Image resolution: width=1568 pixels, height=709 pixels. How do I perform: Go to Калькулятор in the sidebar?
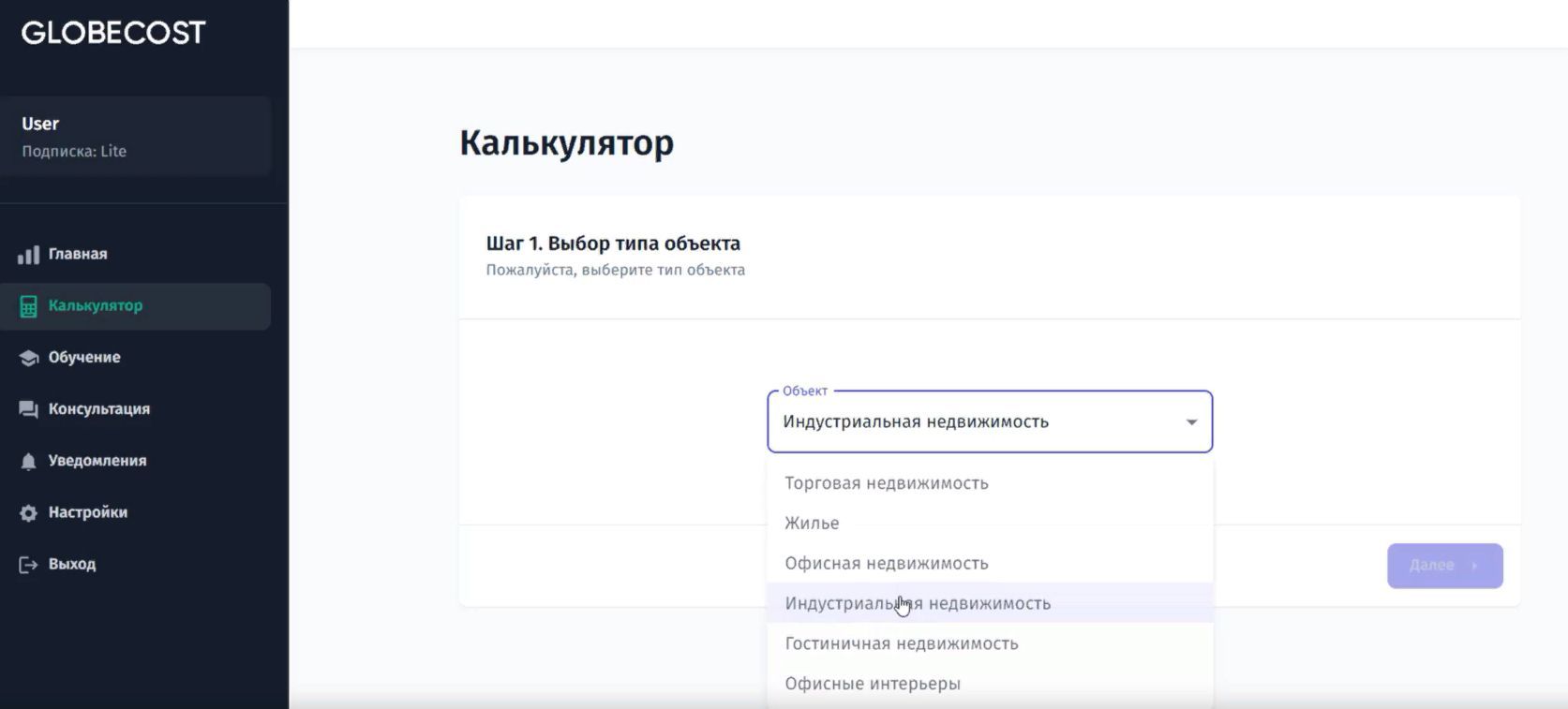(x=136, y=306)
